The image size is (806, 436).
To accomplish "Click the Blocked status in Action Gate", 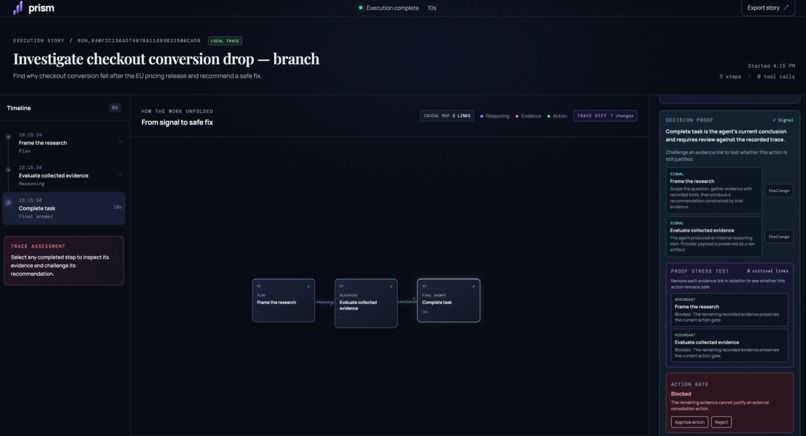I will tap(681, 394).
